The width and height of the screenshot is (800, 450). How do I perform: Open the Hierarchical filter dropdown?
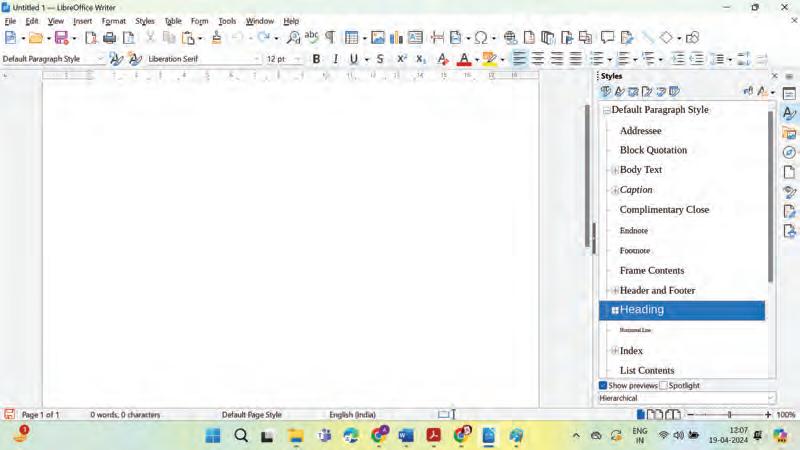(x=687, y=398)
